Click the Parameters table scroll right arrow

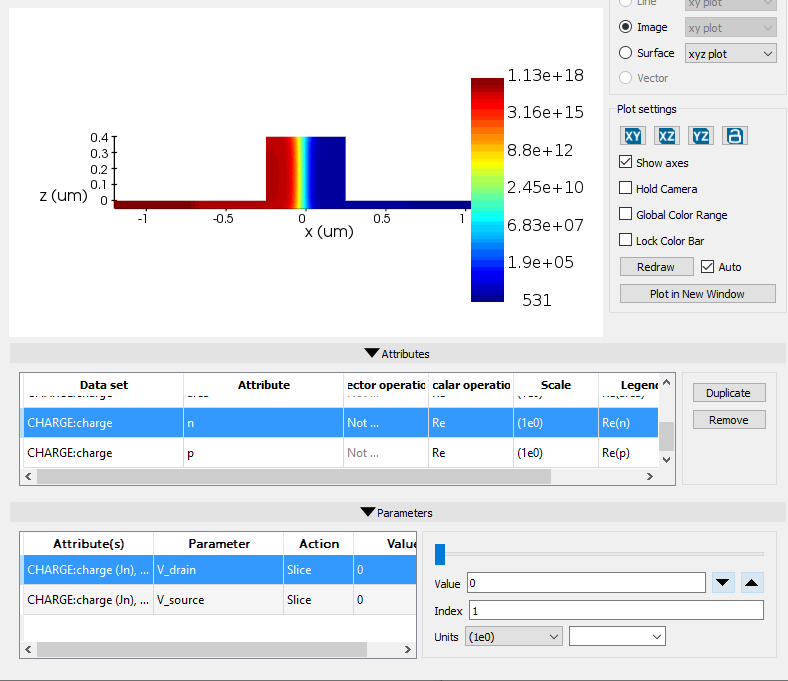[408, 649]
